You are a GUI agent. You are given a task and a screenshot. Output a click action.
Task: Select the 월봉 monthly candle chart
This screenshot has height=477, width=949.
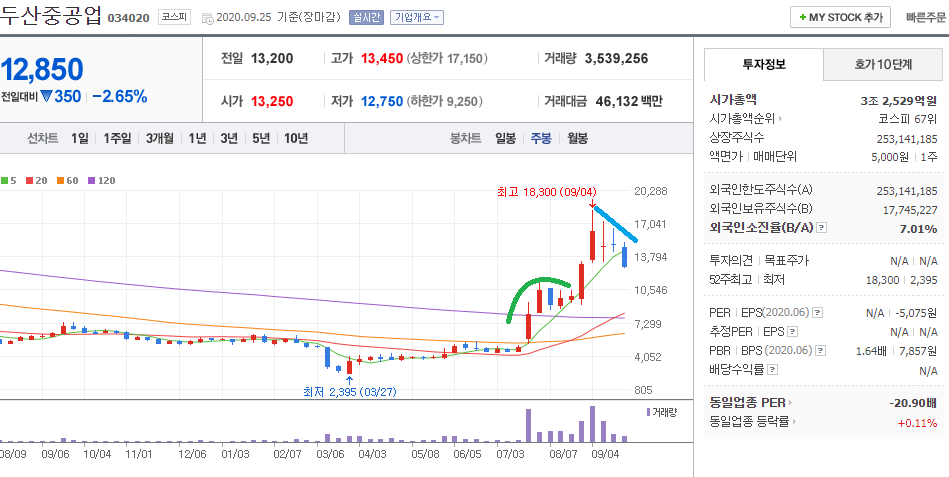click(577, 139)
